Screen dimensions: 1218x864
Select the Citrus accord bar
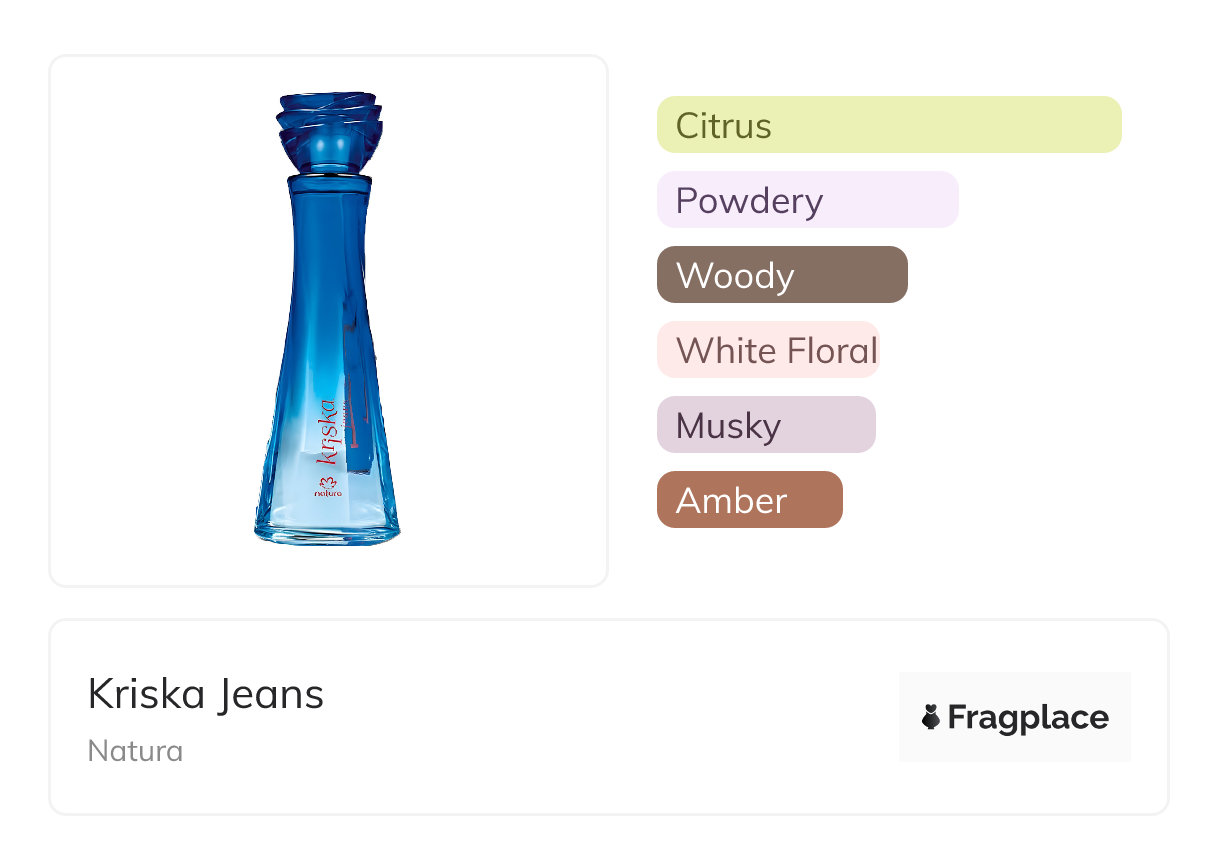[x=888, y=125]
